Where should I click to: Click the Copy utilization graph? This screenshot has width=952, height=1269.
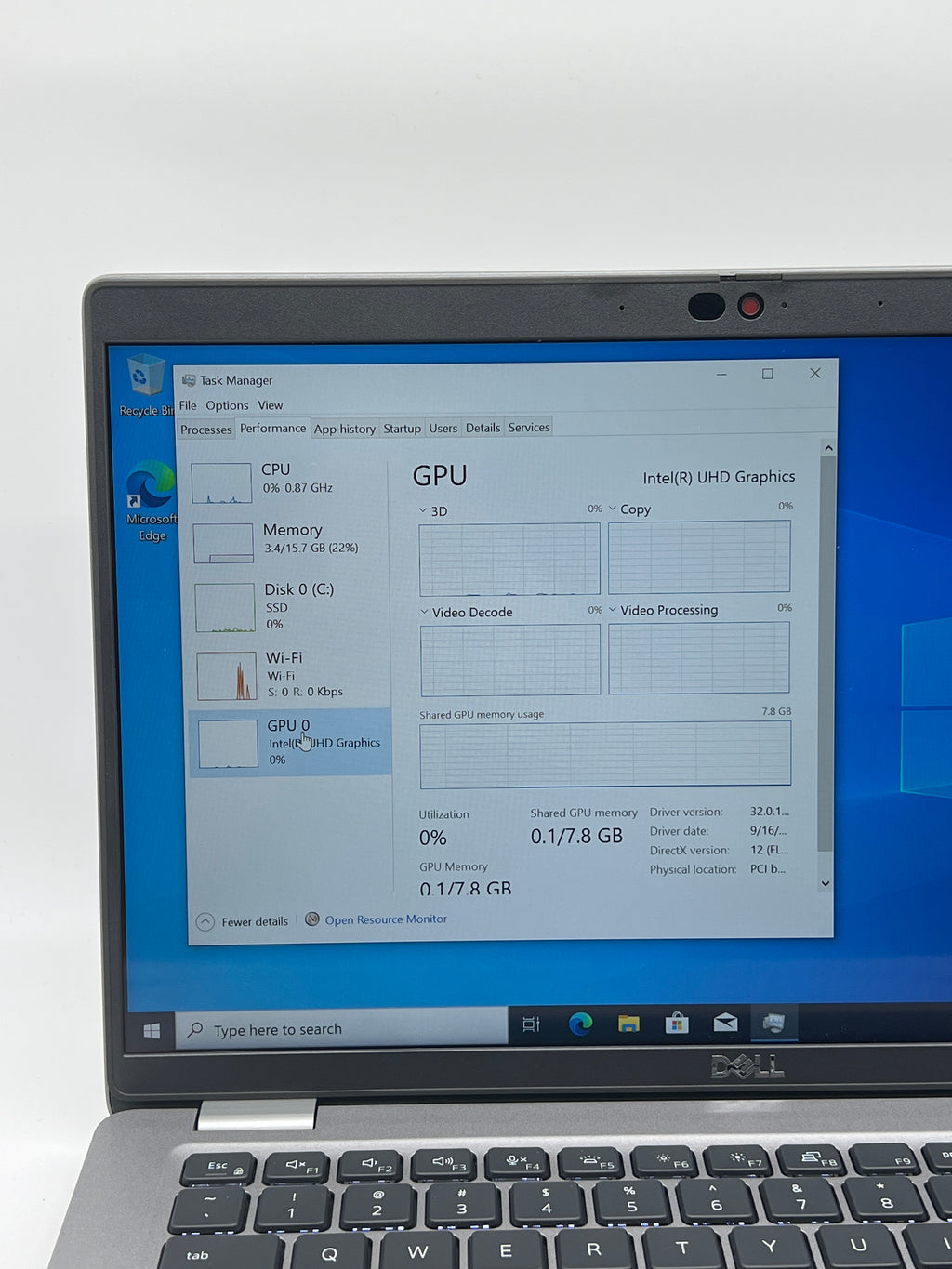[x=699, y=557]
